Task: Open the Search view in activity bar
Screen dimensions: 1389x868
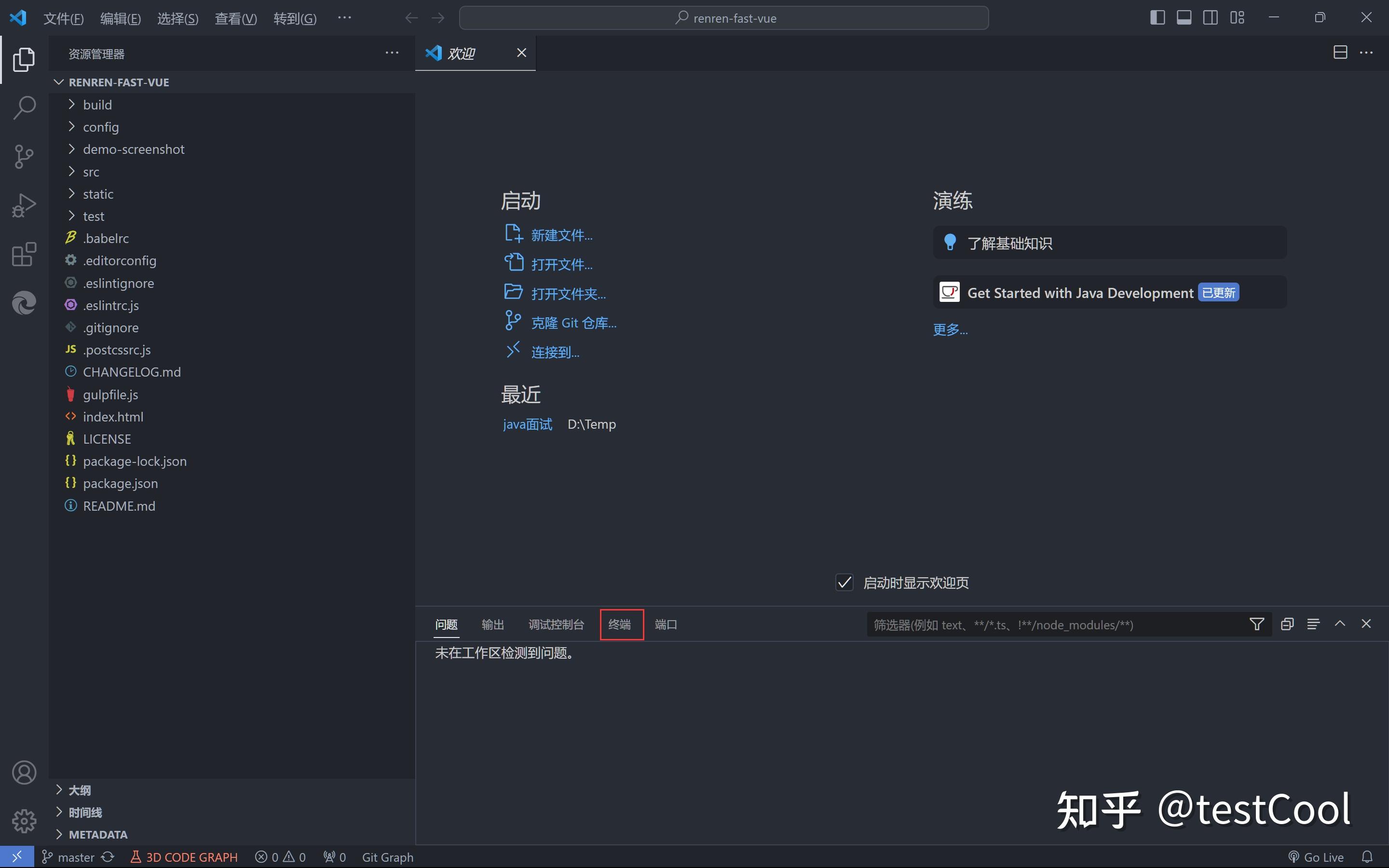Action: (24, 108)
